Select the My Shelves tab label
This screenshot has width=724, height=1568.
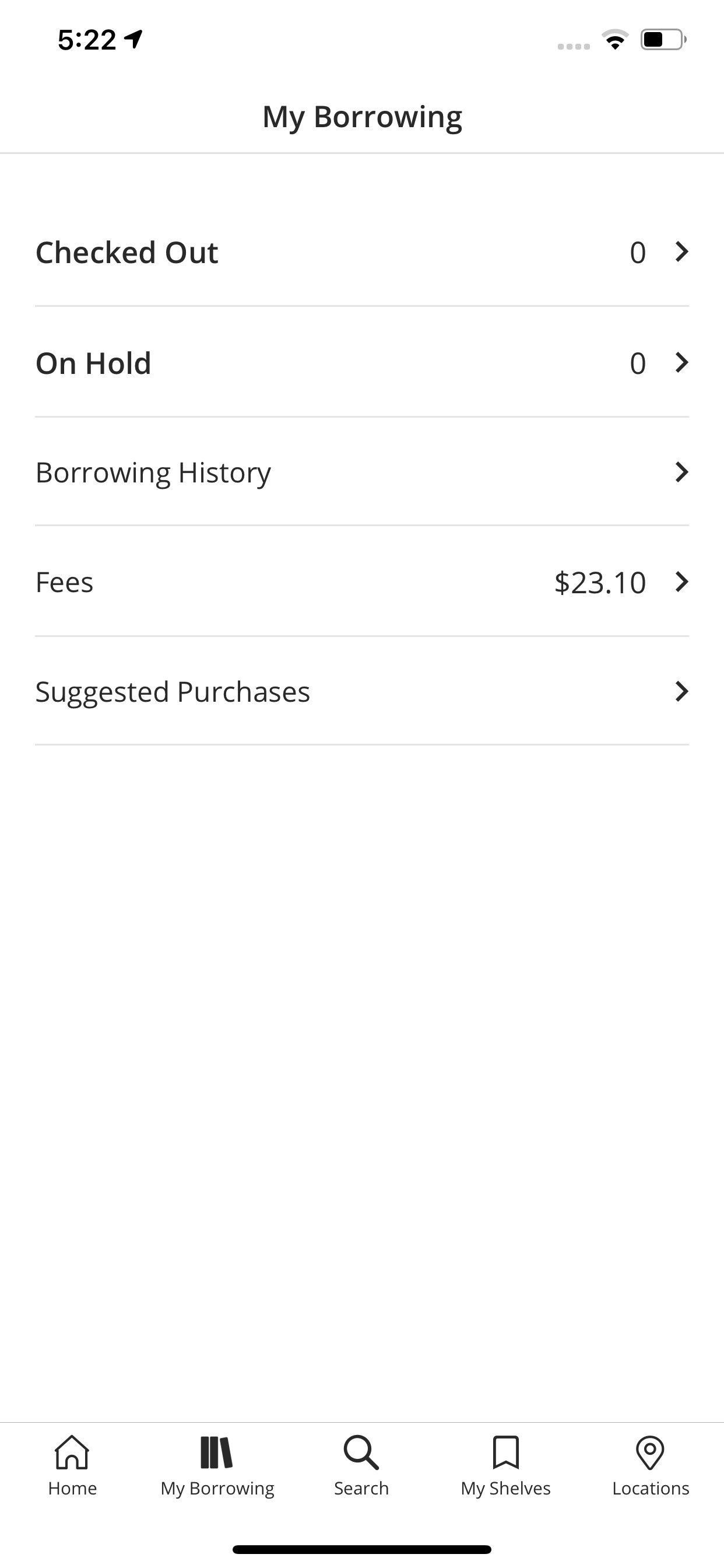point(505,1488)
